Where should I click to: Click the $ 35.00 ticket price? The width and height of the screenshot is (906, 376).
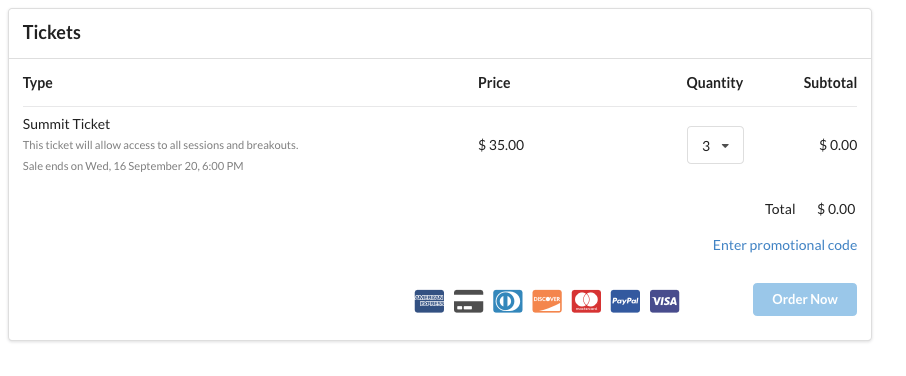[501, 145]
